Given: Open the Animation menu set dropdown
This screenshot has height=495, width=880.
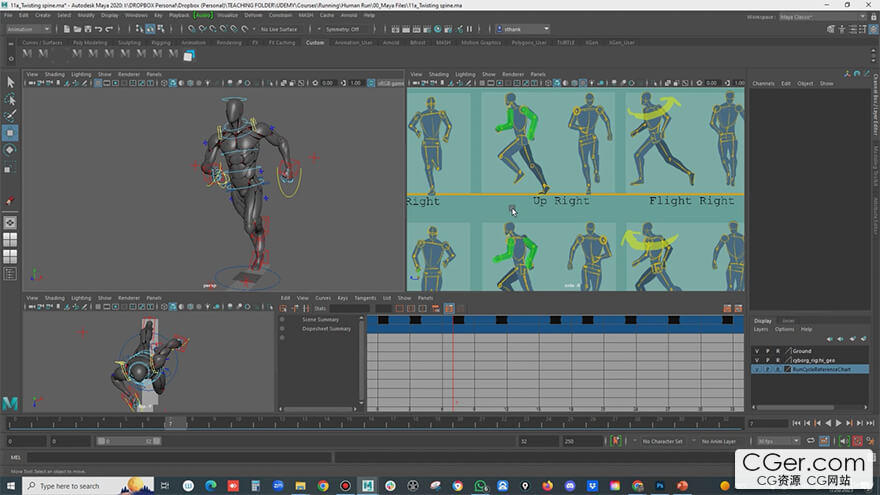Looking at the screenshot, I should pyautogui.click(x=28, y=29).
